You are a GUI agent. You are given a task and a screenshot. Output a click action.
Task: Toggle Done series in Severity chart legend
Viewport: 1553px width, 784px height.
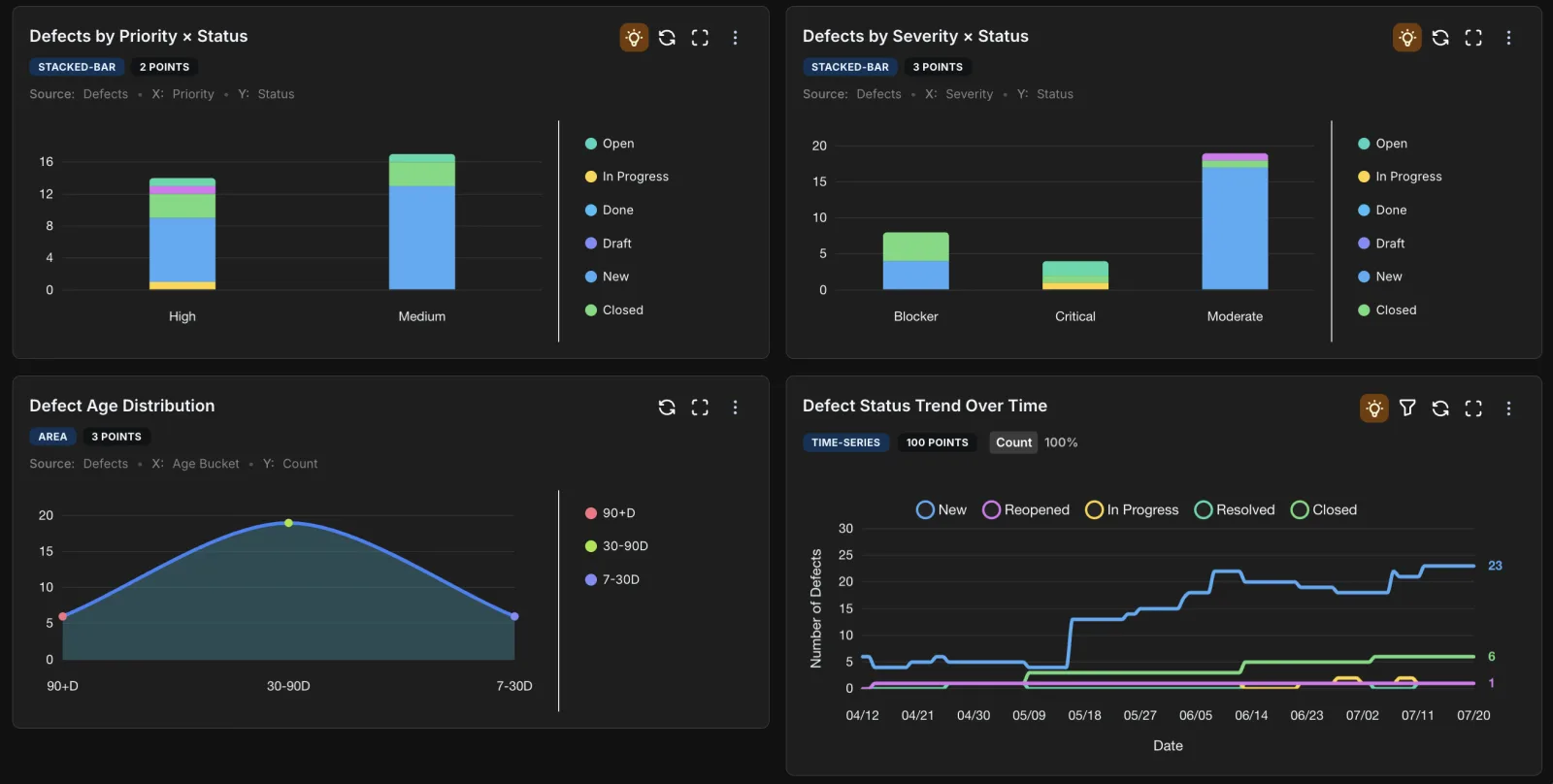pyautogui.click(x=1383, y=210)
